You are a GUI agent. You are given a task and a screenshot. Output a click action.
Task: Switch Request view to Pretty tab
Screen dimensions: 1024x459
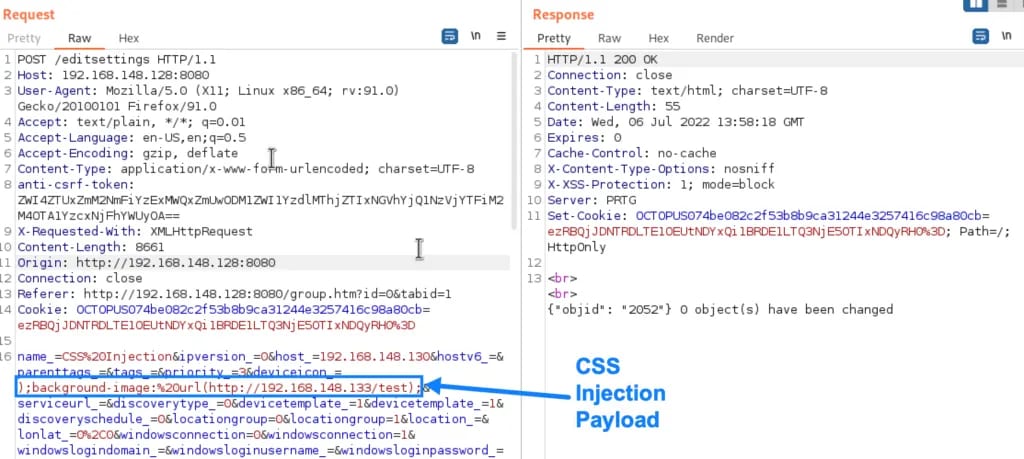(x=24, y=39)
